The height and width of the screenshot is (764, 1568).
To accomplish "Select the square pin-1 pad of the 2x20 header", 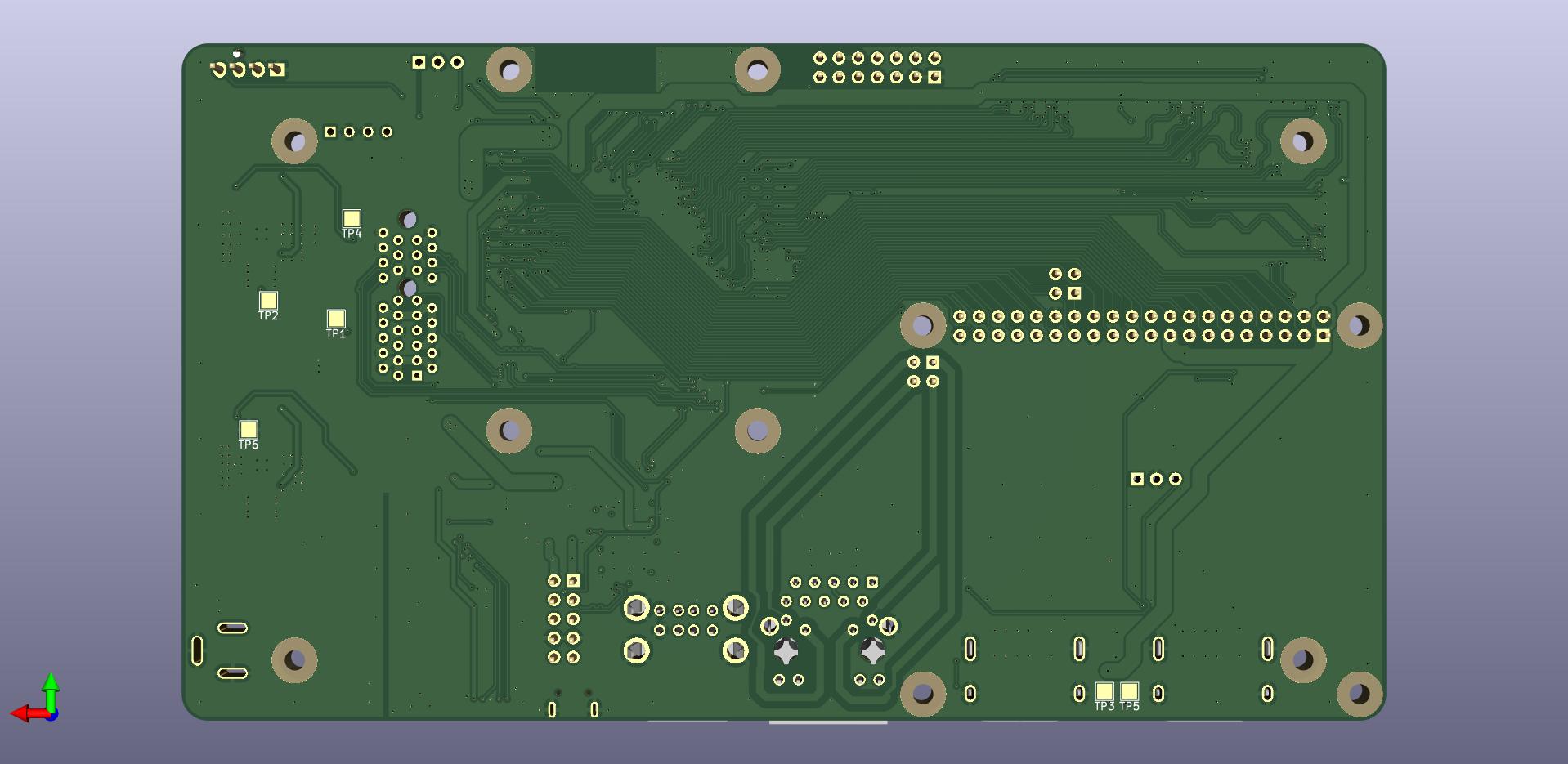I will pos(1323,335).
